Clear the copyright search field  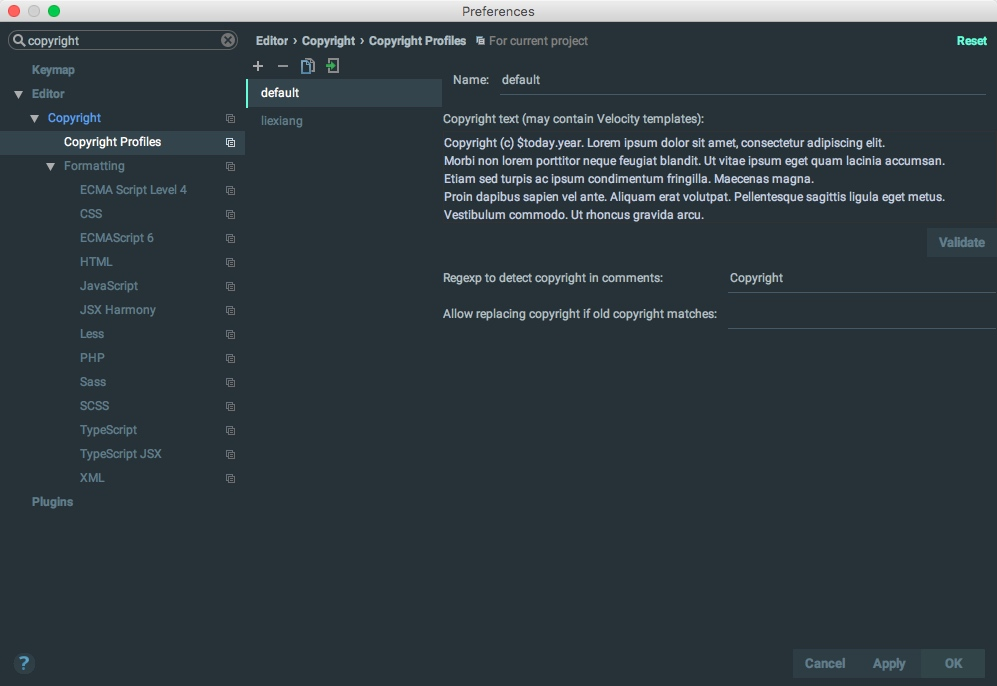[228, 40]
